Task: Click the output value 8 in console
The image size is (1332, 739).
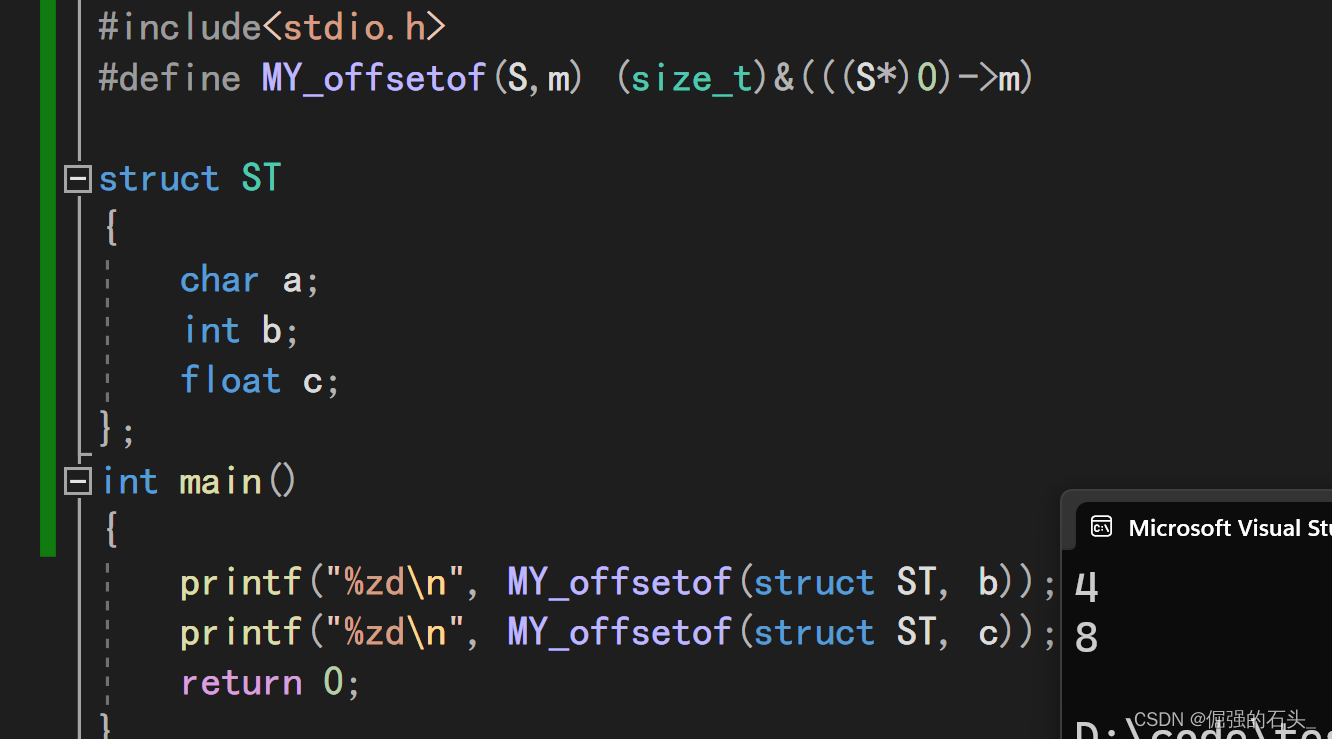Action: point(1086,638)
